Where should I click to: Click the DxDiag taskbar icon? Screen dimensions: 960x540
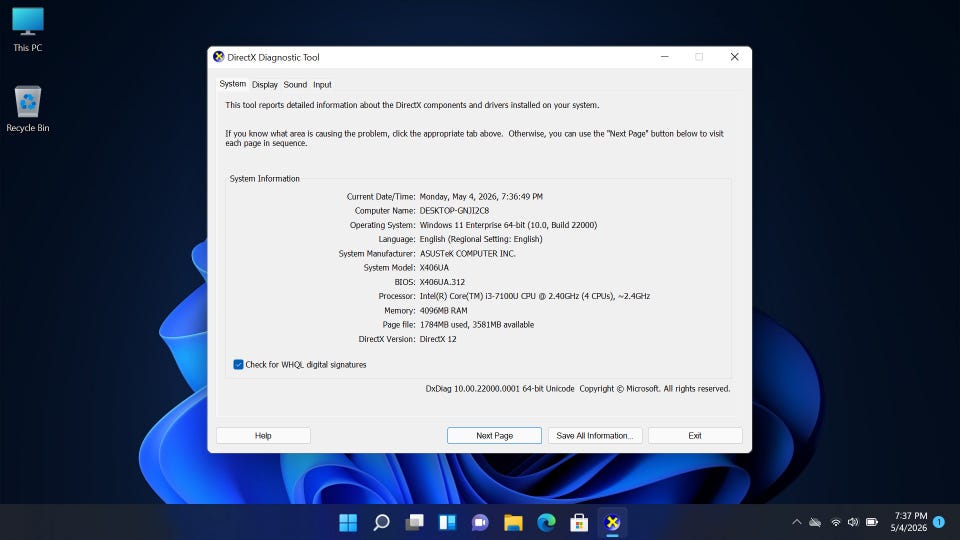[x=612, y=522]
